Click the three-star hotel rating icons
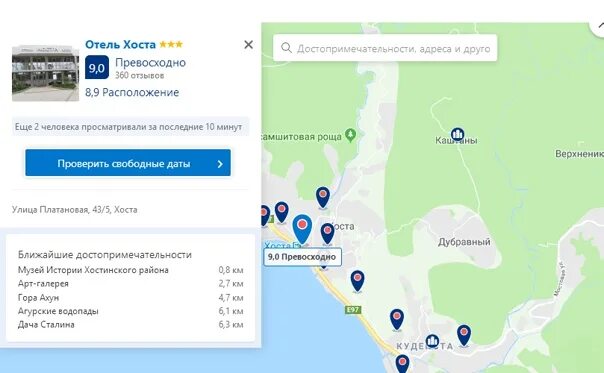The image size is (604, 373). pyautogui.click(x=171, y=44)
